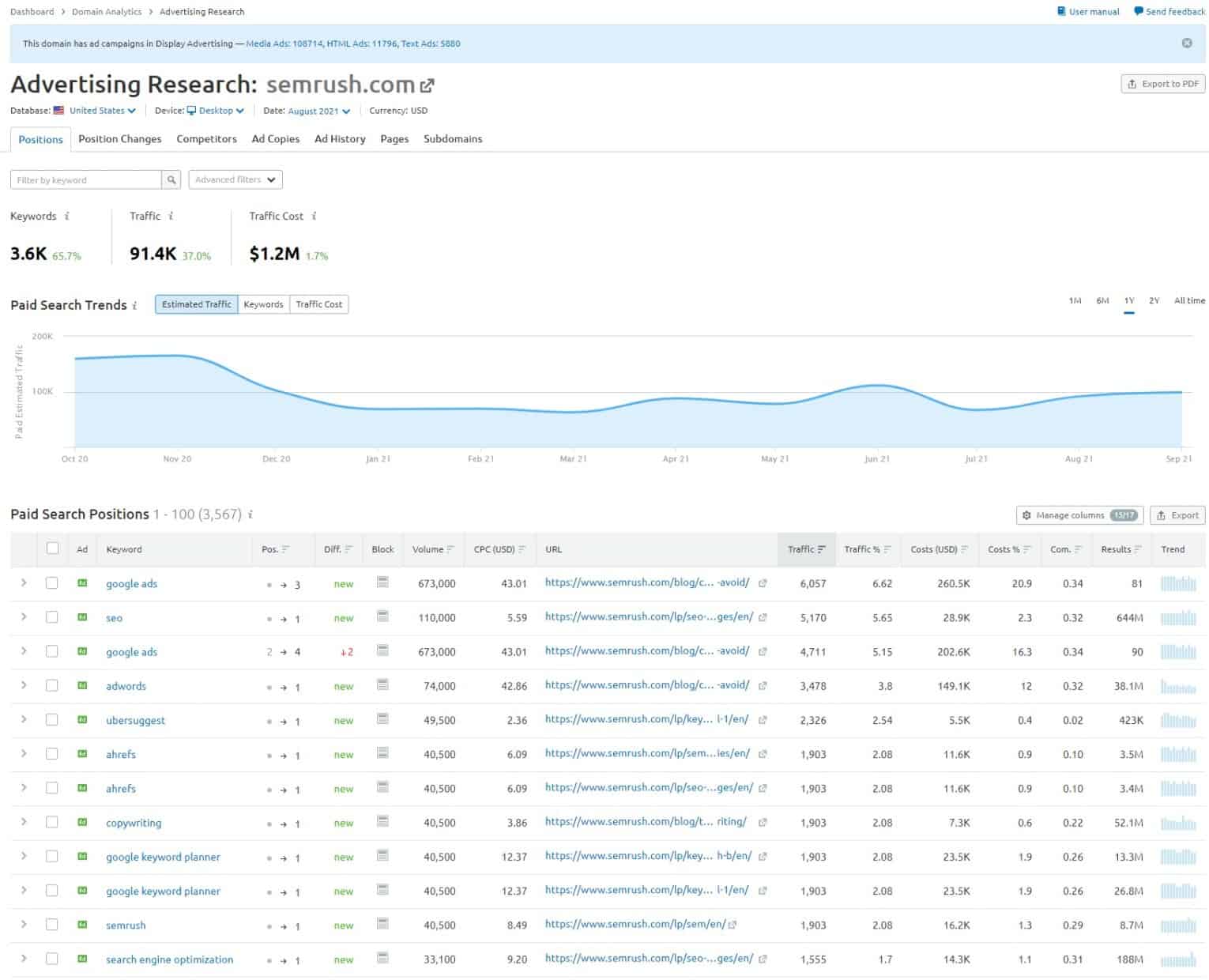Click the table Export button
1209x980 pixels.
1177,515
